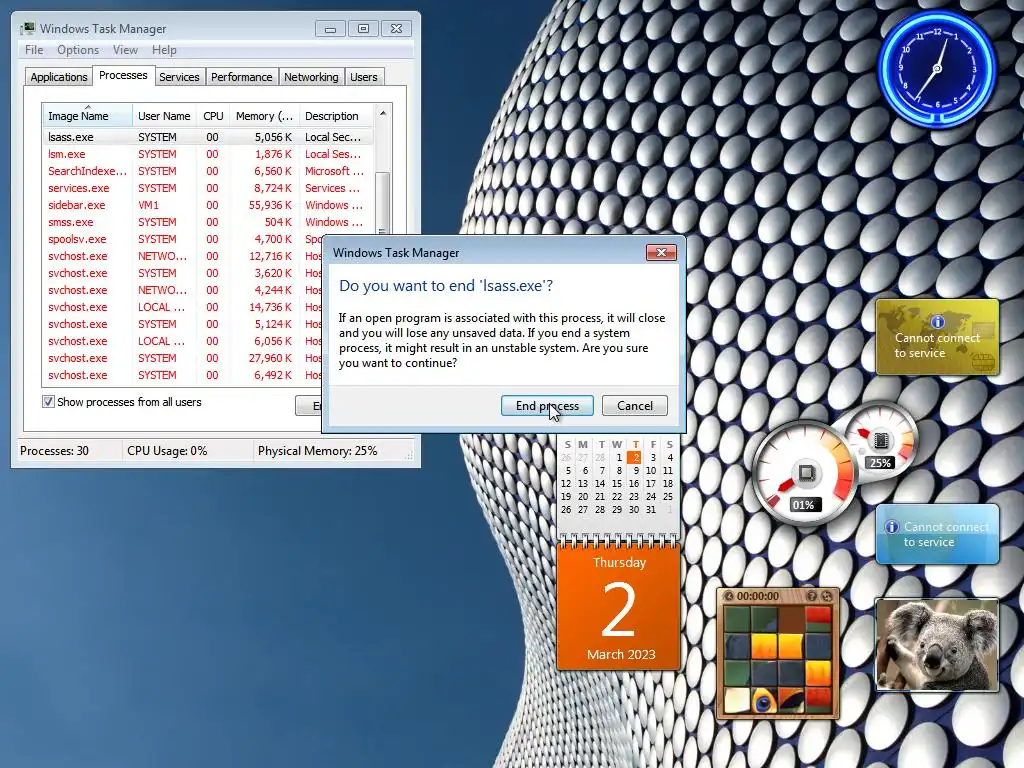Image resolution: width=1024 pixels, height=768 pixels.
Task: Click the yellow Cannot connect currency gadget
Action: (937, 338)
